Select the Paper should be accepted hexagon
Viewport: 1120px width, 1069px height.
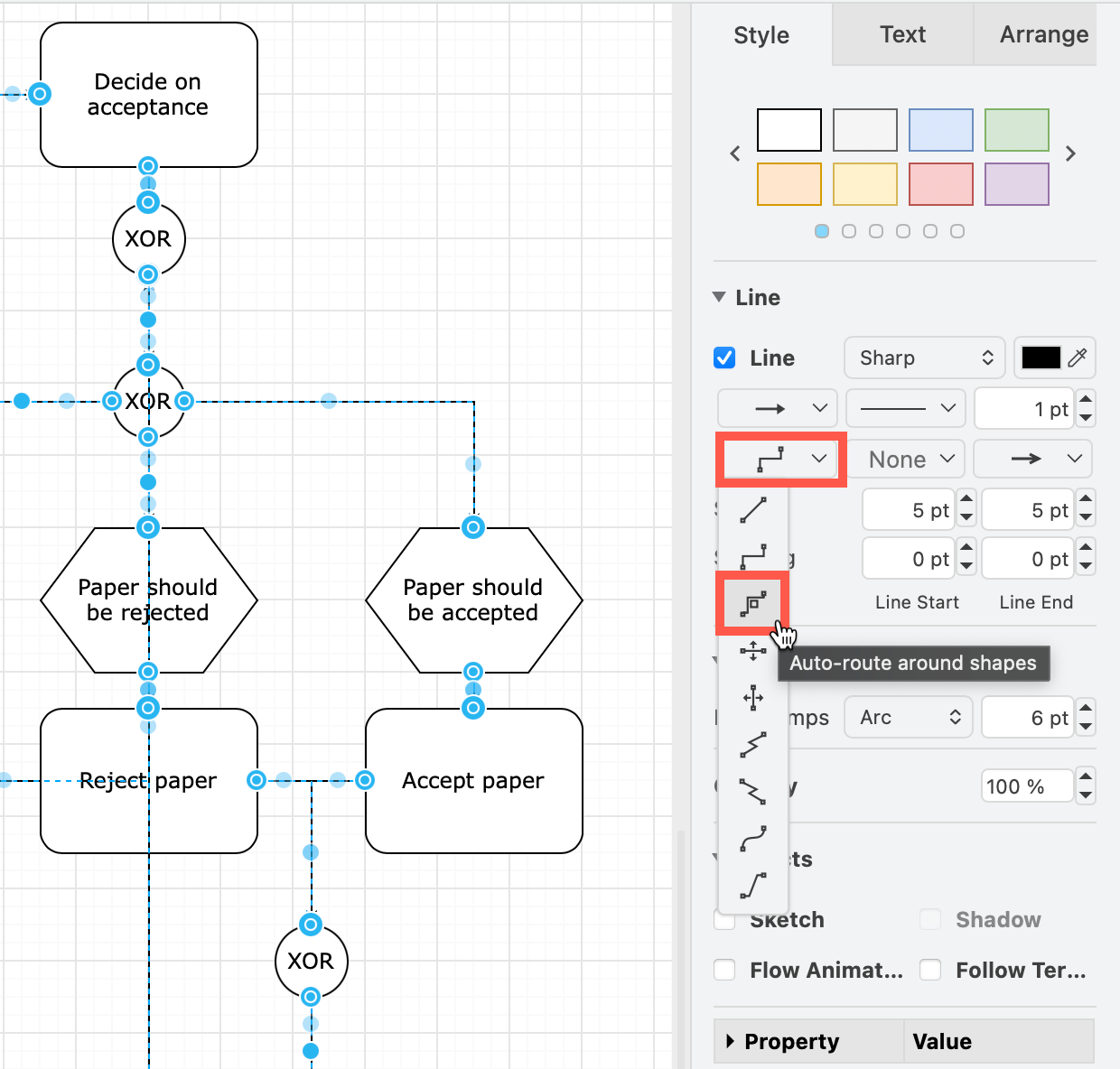pos(474,600)
